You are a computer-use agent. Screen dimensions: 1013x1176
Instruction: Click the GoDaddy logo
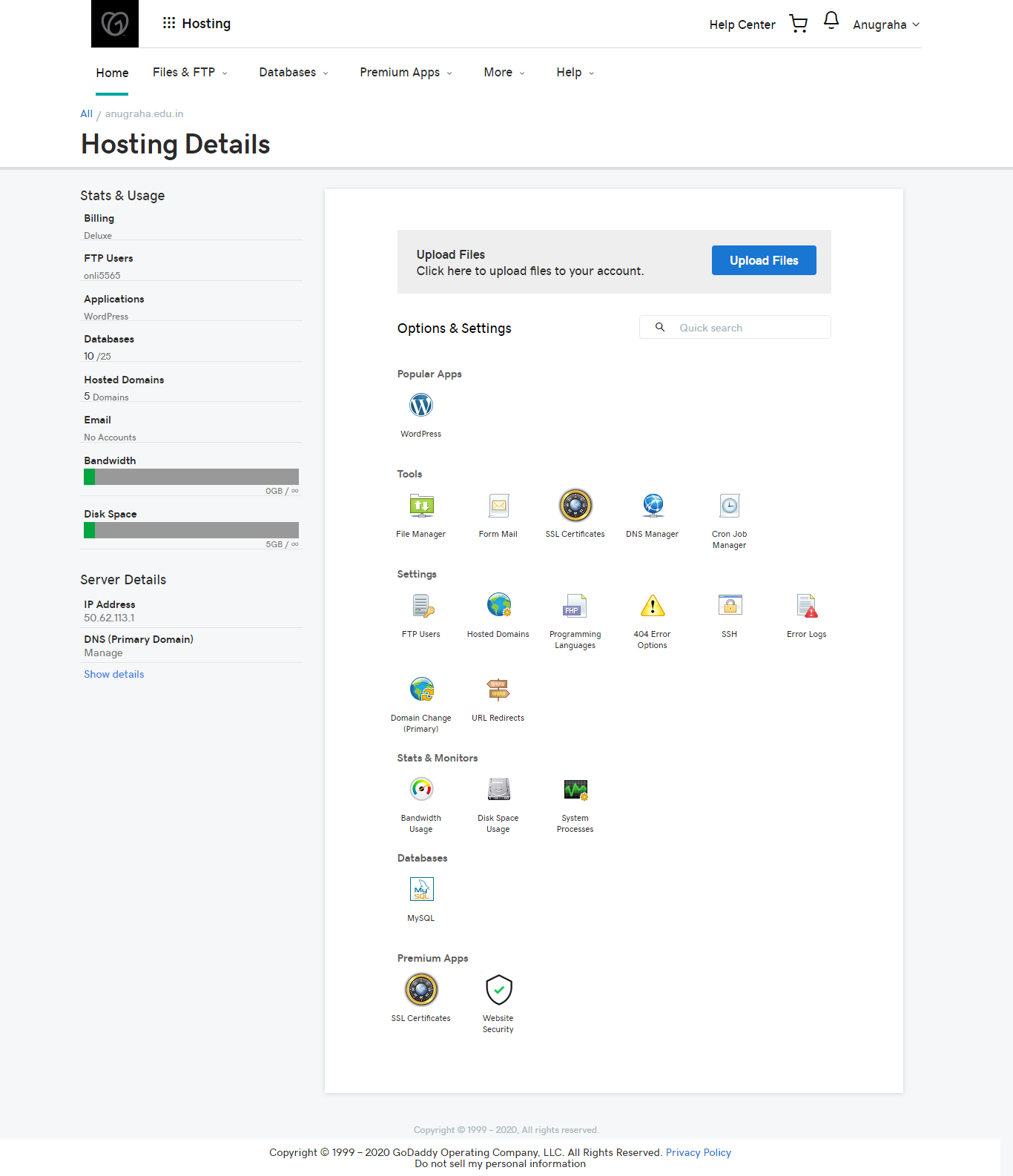point(115,24)
